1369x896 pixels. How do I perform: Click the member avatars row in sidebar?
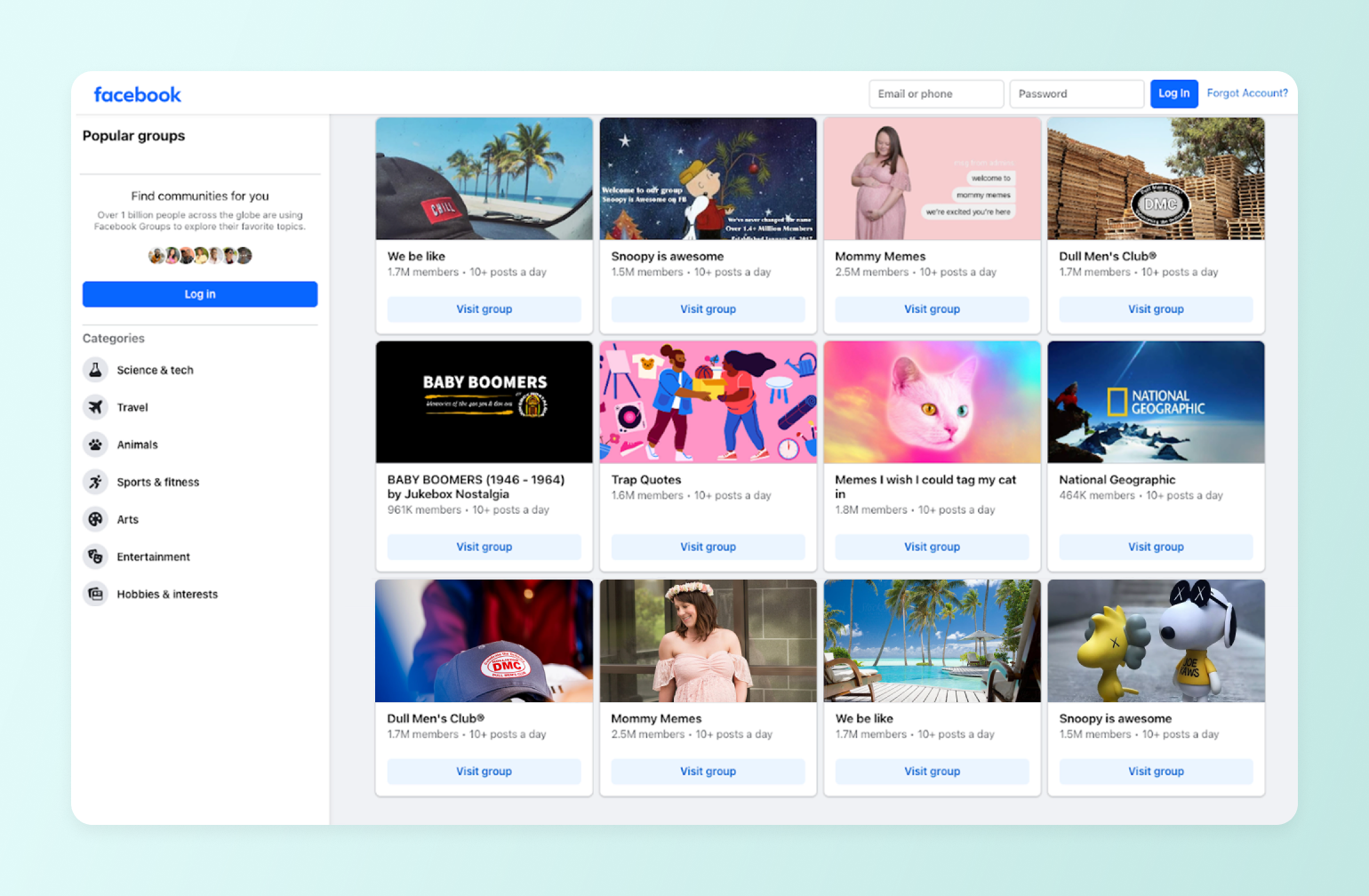pyautogui.click(x=200, y=256)
